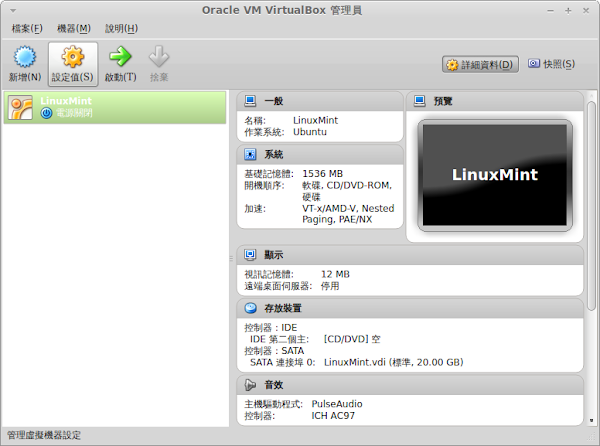Click the Display (顯示) section icon
This screenshot has height=446, width=600.
click(x=250, y=255)
